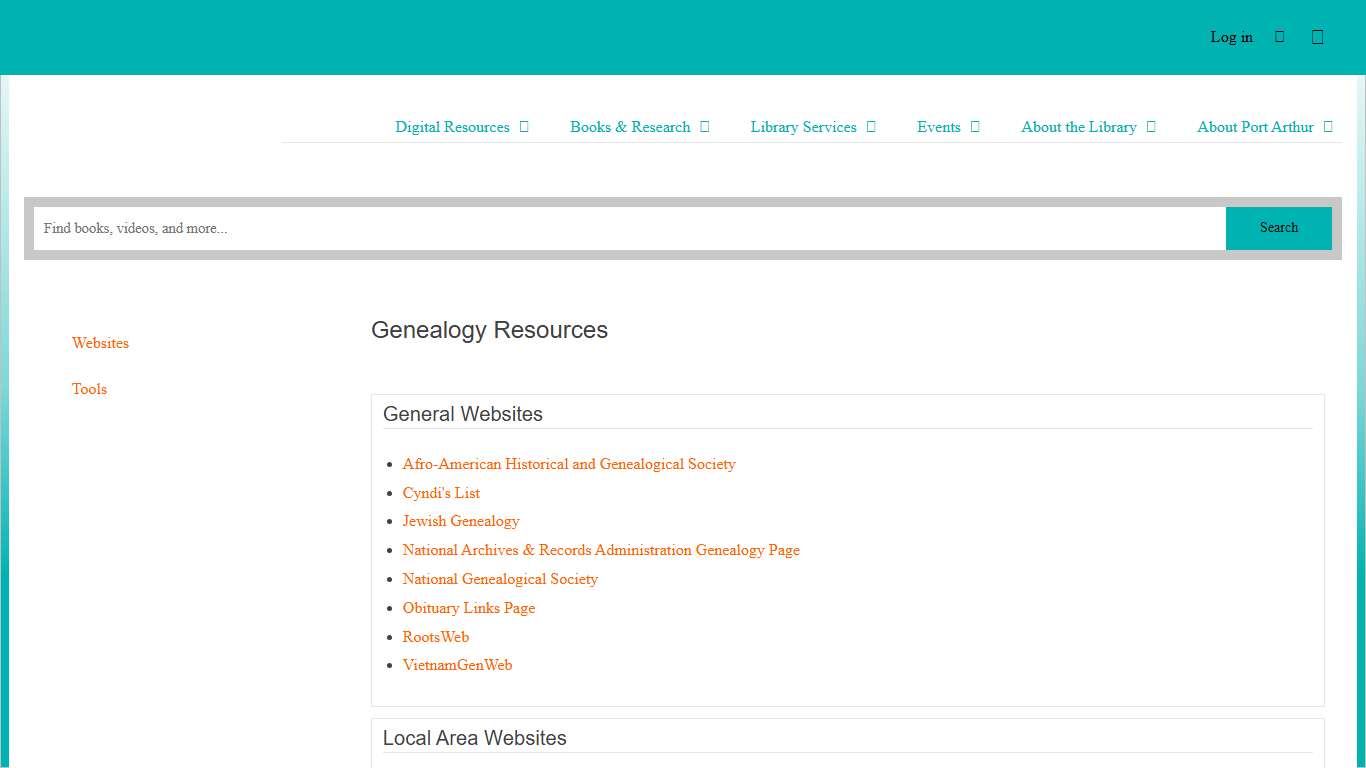The height and width of the screenshot is (768, 1366).
Task: Open the Obituary Links Page
Action: pos(469,608)
